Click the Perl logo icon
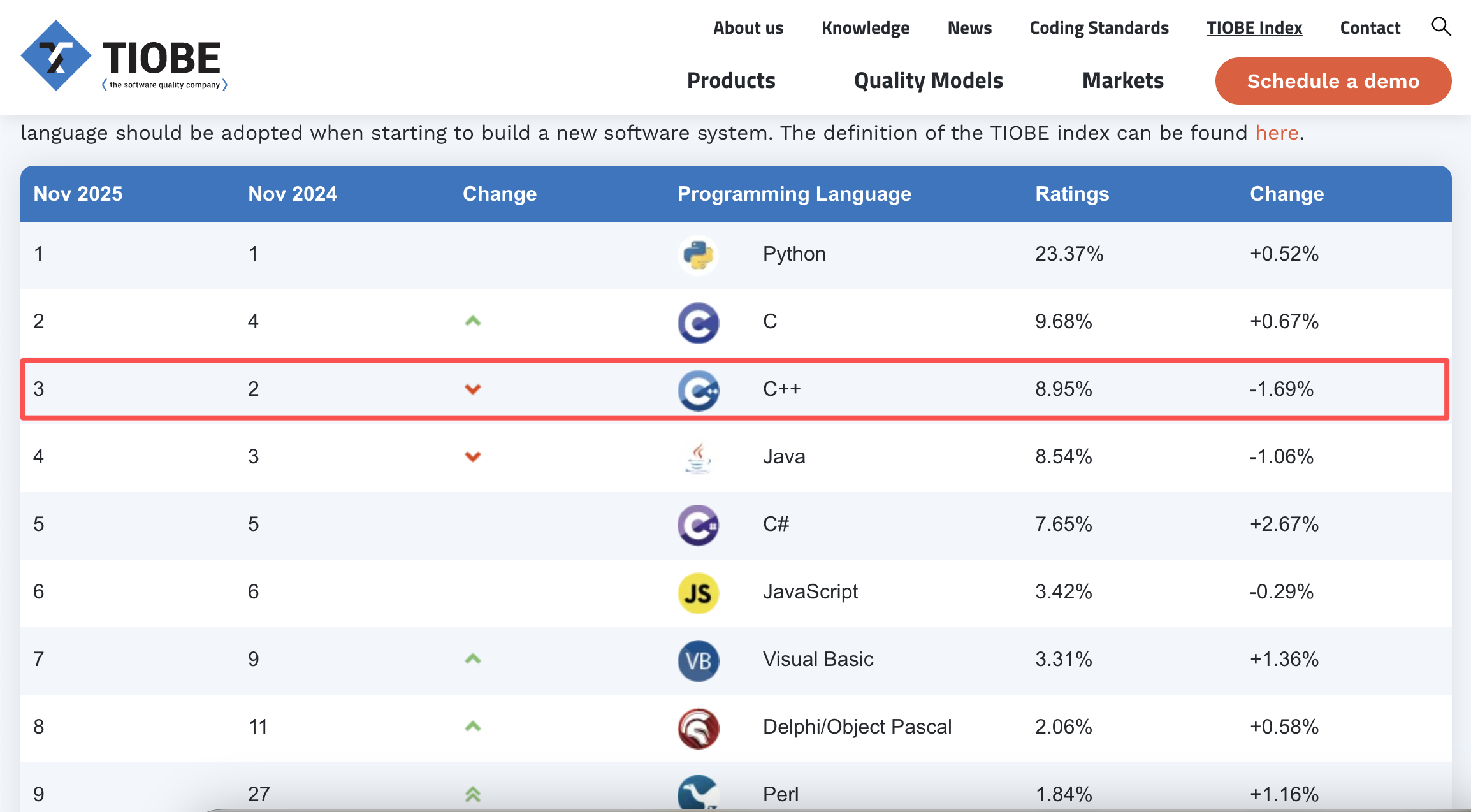The image size is (1471, 812). [x=698, y=793]
